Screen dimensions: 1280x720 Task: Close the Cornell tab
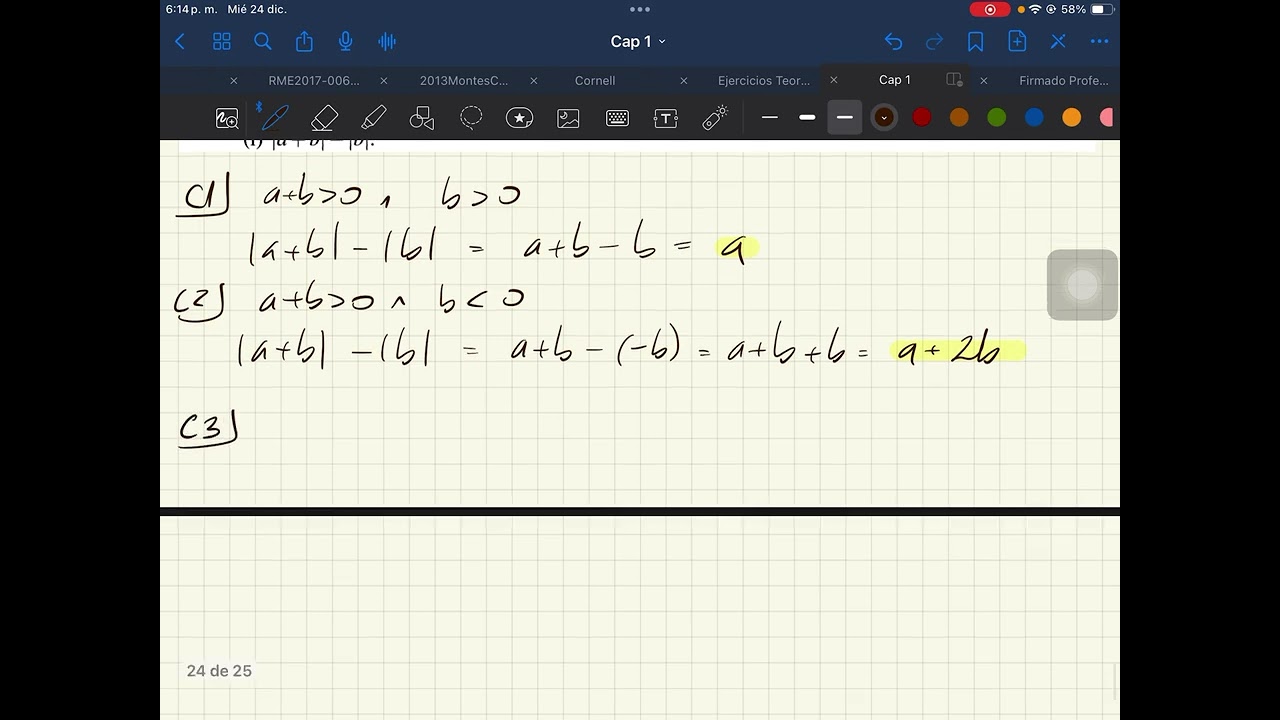[x=534, y=80]
